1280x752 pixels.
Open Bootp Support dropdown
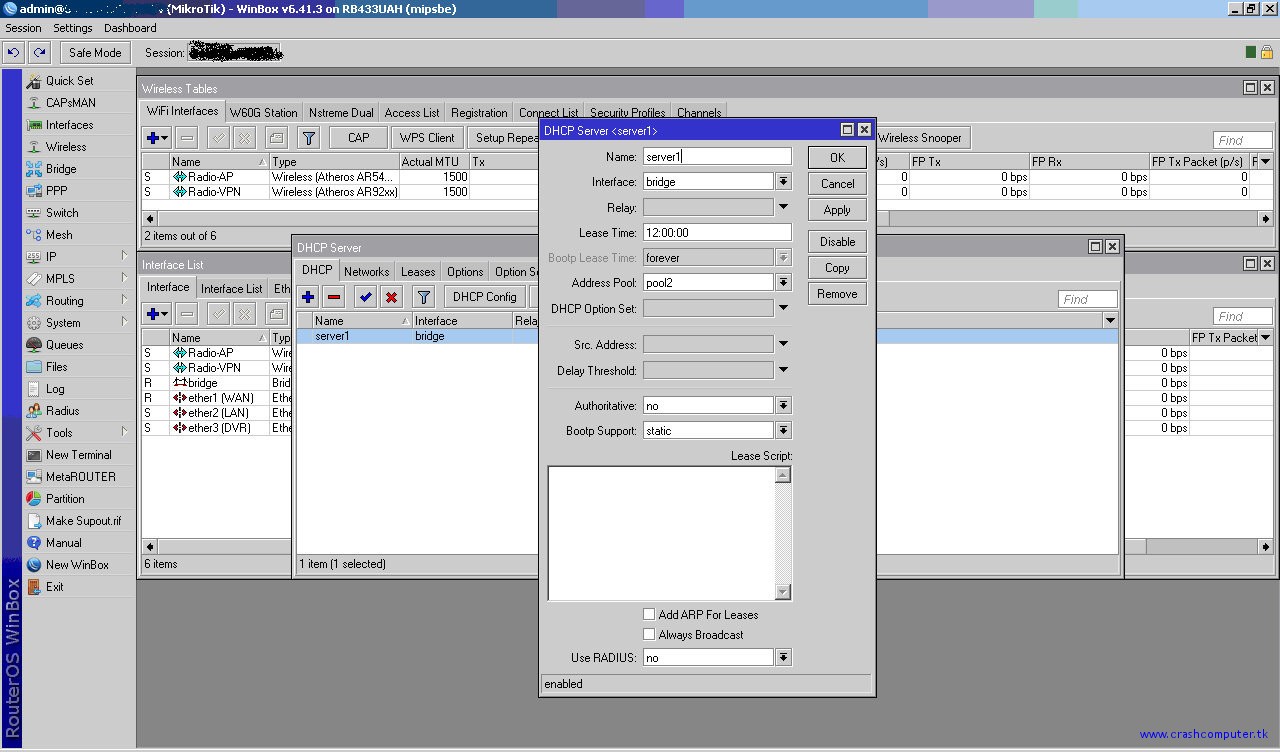coord(783,431)
